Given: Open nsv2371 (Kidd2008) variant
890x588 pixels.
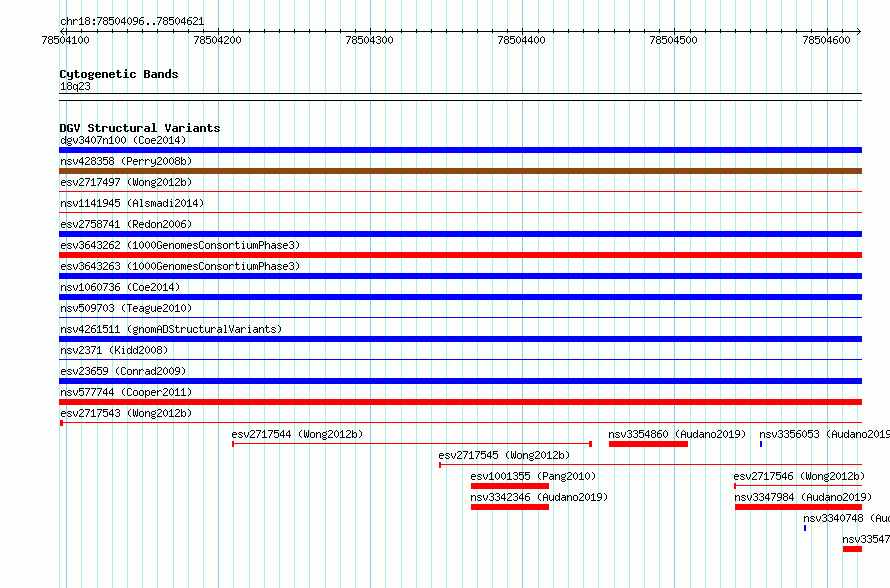Looking at the screenshot, I should click(114, 350).
